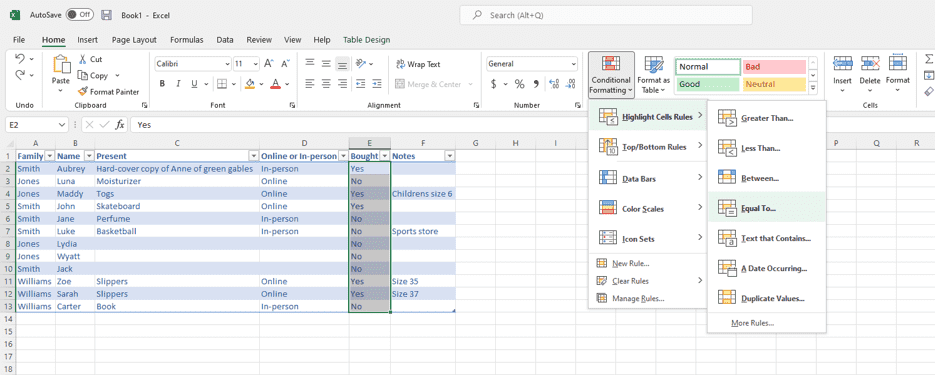The image size is (935, 375).
Task: Click the Accounting dollar format icon
Action: coord(493,84)
